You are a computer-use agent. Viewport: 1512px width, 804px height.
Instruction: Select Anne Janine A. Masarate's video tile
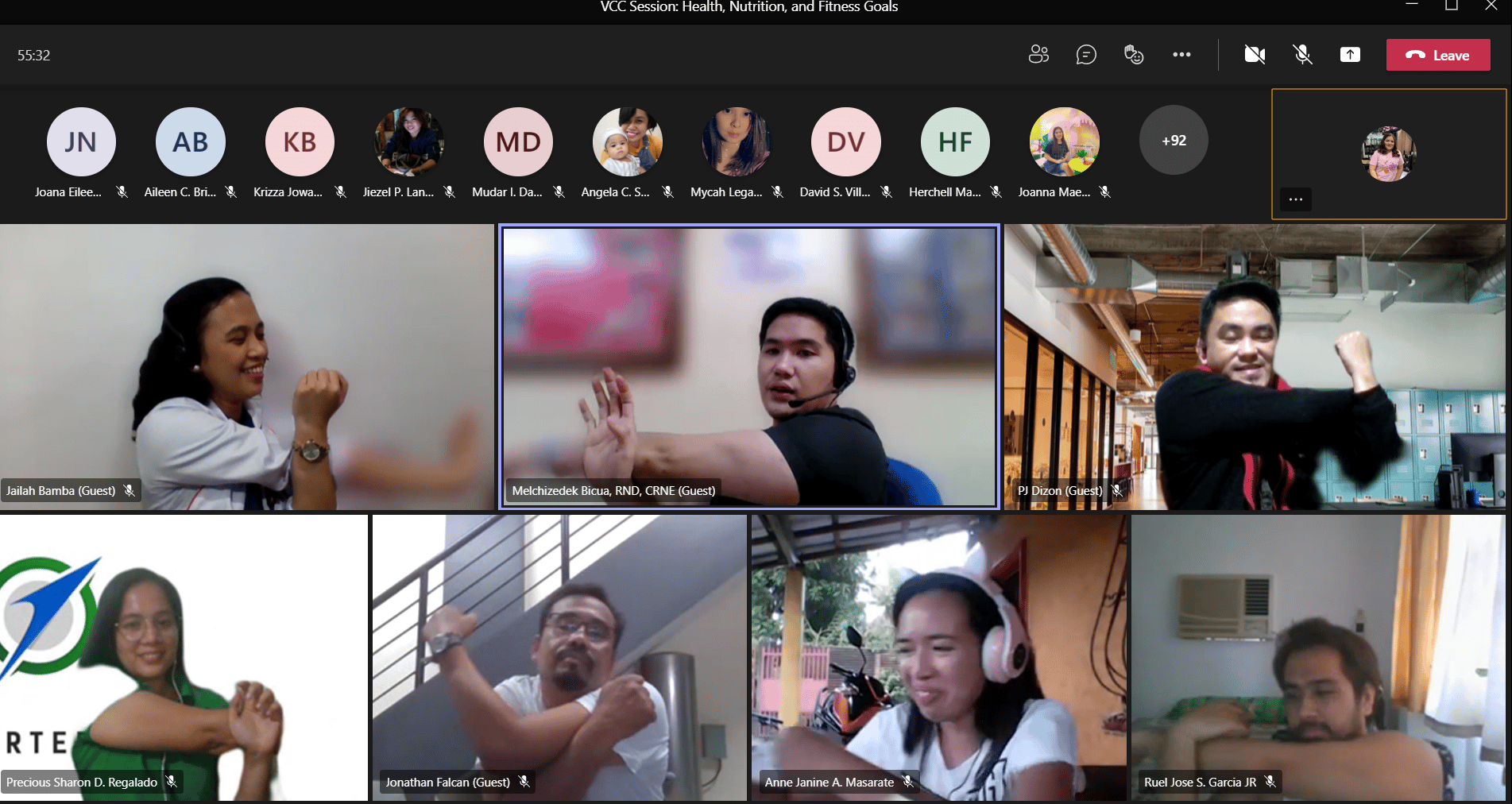pyautogui.click(x=939, y=658)
